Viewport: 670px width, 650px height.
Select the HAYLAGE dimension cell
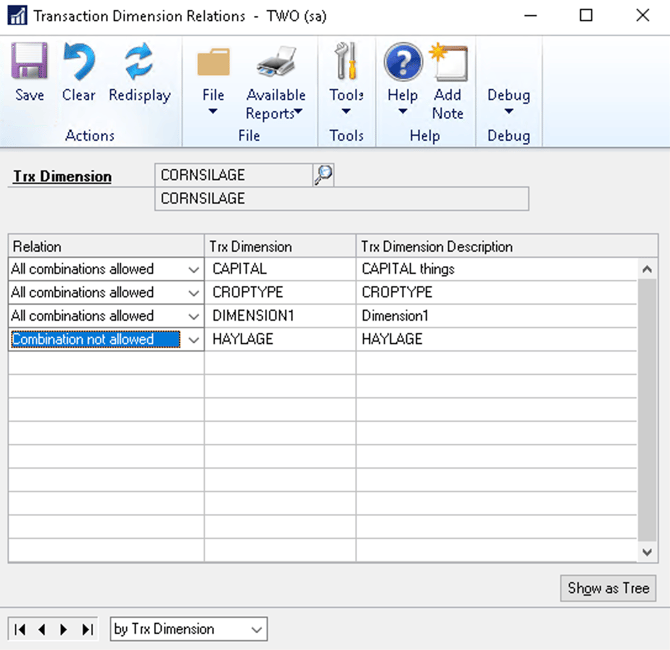point(280,339)
